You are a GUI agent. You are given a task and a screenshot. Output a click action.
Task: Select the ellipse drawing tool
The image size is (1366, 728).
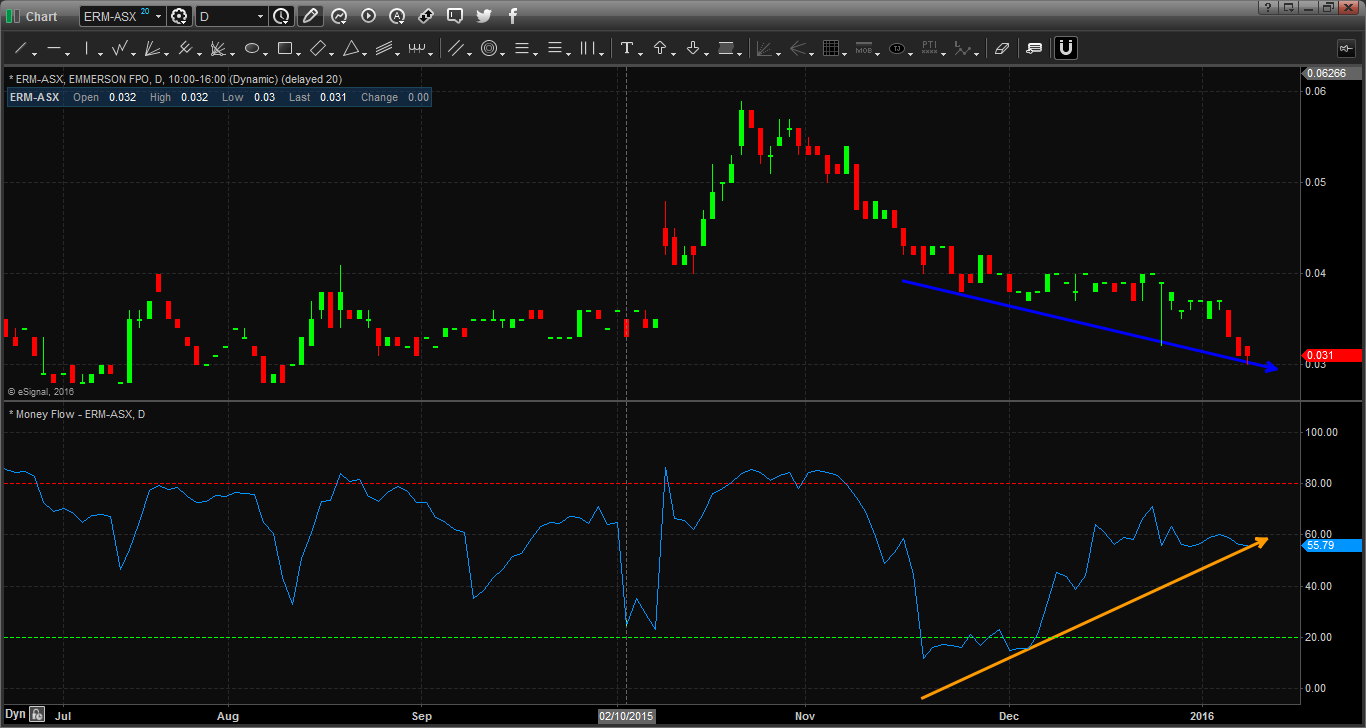tap(252, 47)
